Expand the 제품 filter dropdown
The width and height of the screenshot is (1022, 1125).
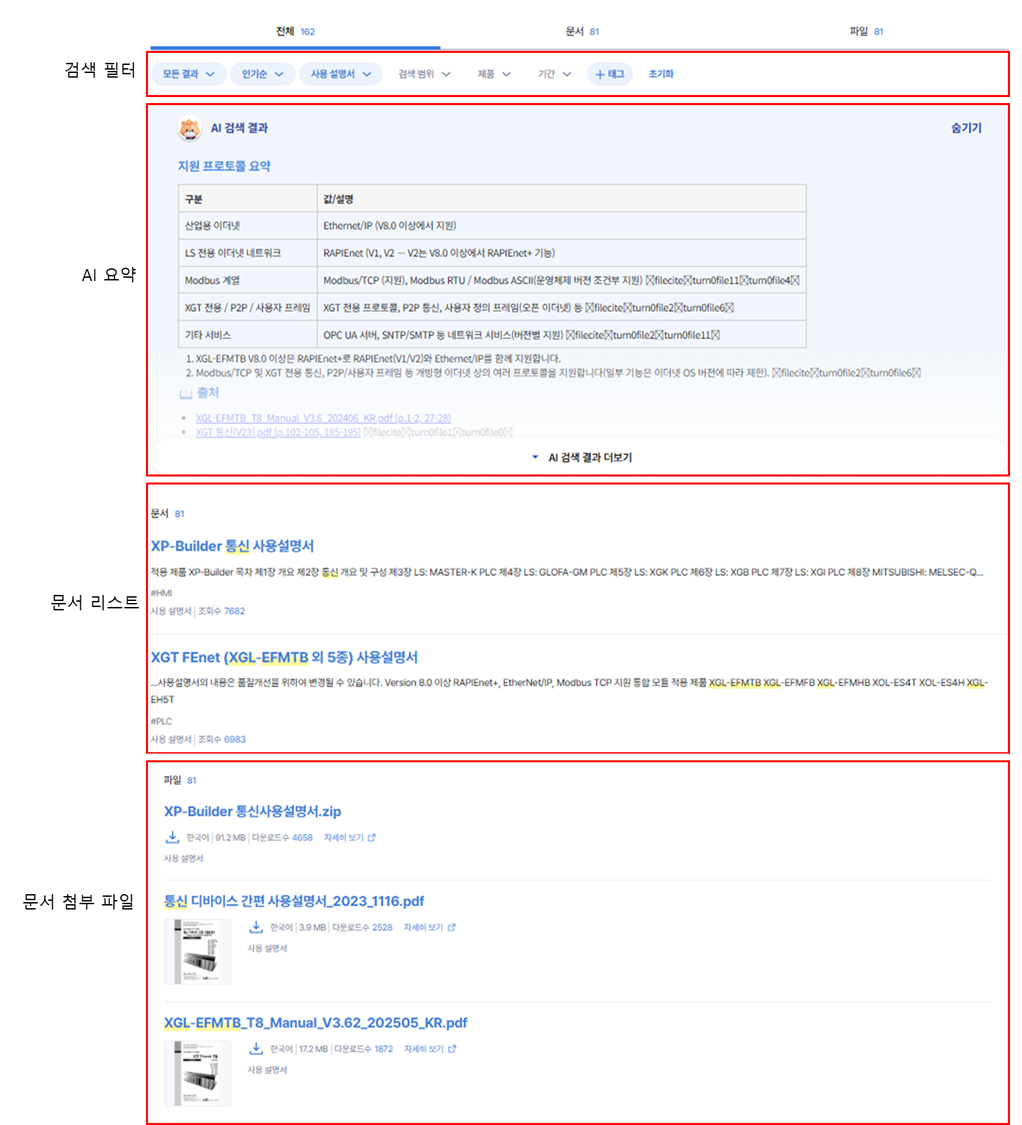point(494,74)
